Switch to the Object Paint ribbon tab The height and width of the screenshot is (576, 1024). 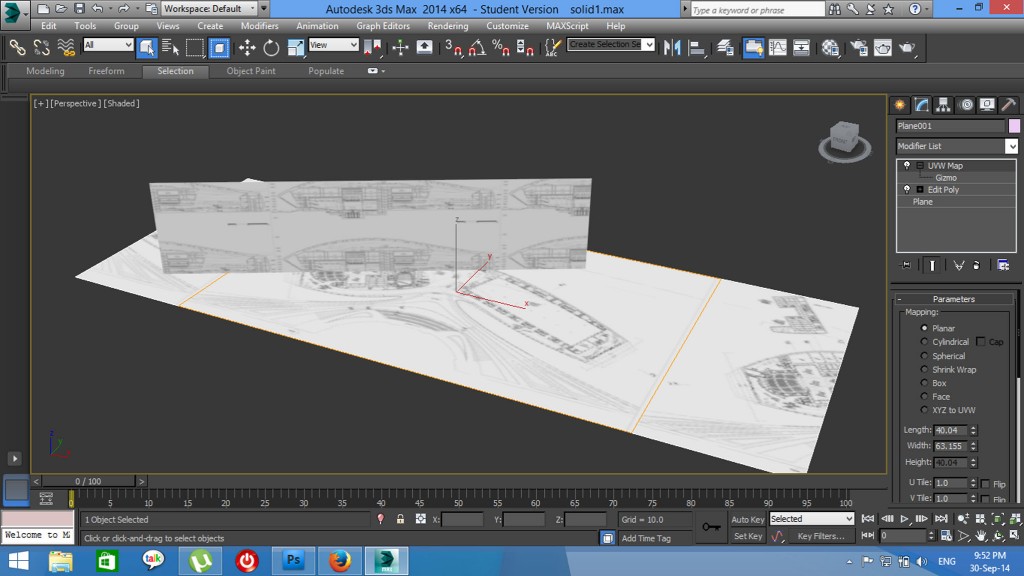click(x=251, y=71)
